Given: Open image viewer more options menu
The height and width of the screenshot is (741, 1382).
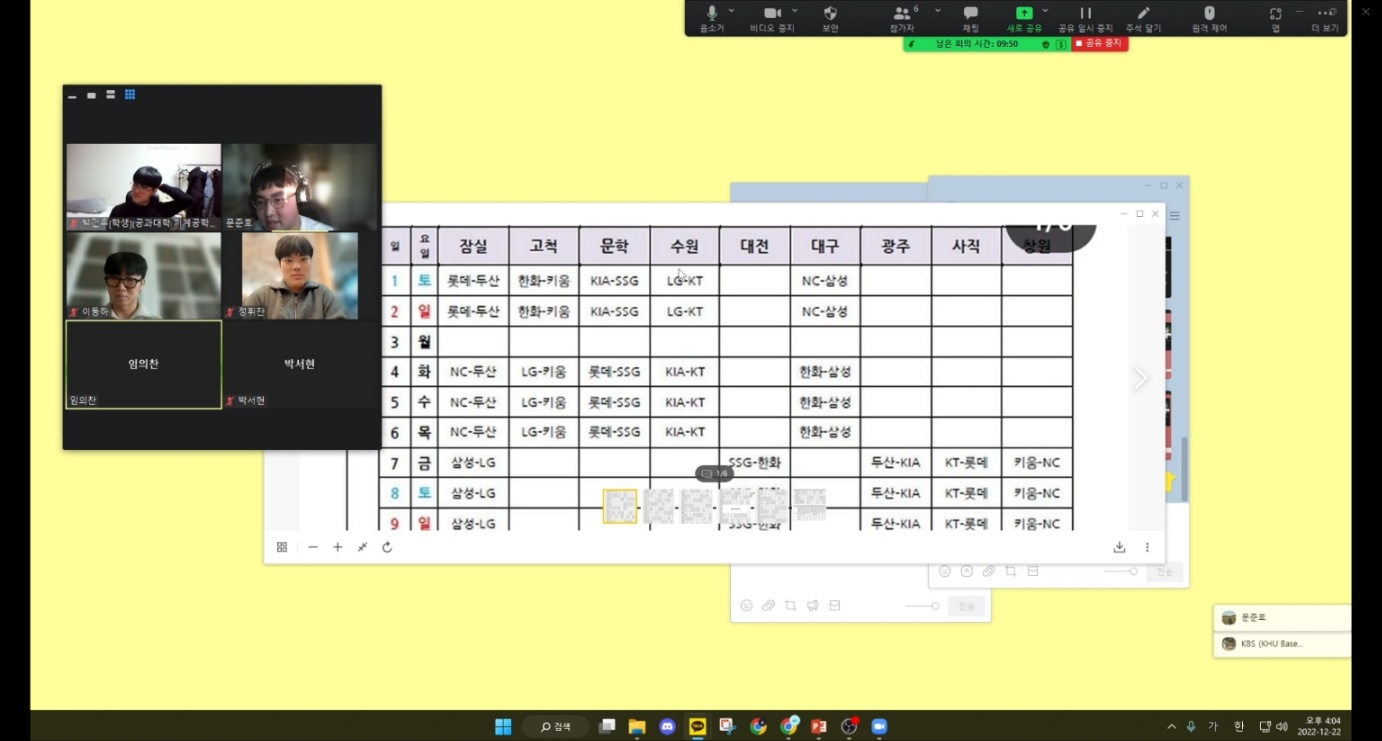Looking at the screenshot, I should [x=1147, y=547].
